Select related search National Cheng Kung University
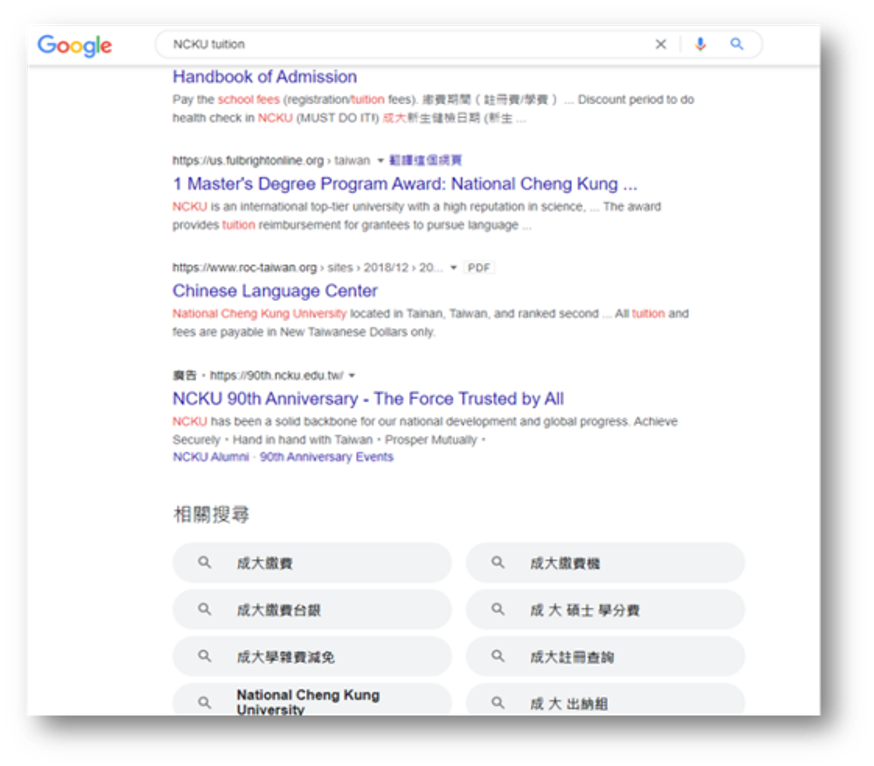Viewport: 874px width, 766px height. point(312,700)
